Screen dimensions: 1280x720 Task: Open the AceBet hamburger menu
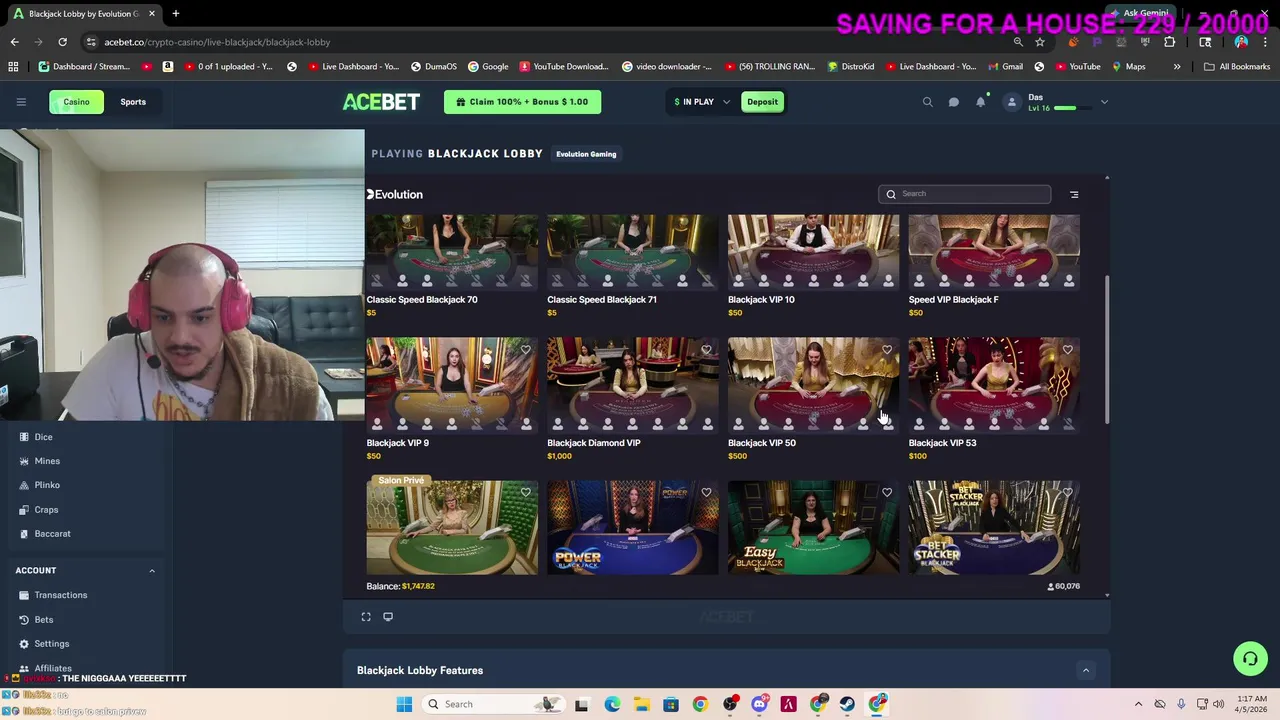tap(21, 102)
